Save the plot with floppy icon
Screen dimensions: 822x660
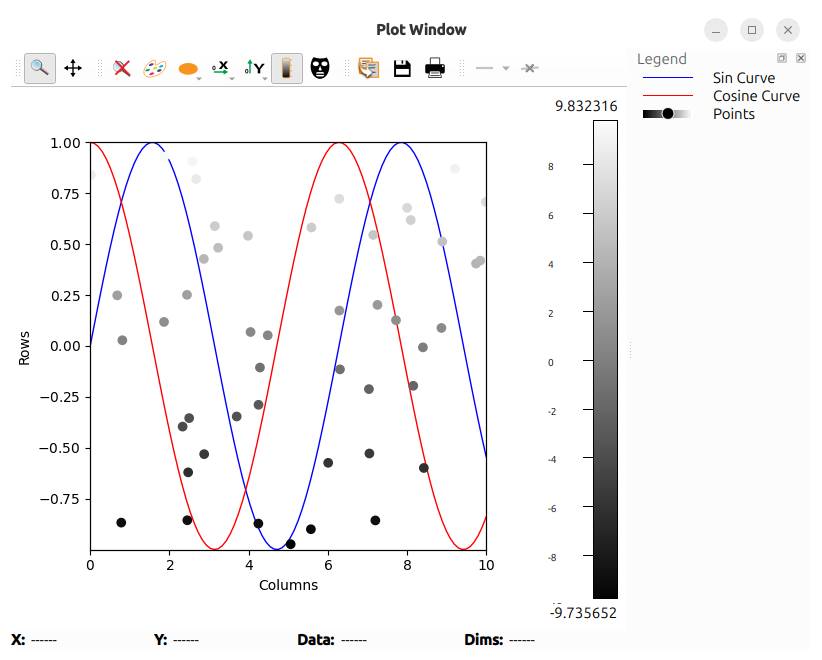[x=402, y=68]
